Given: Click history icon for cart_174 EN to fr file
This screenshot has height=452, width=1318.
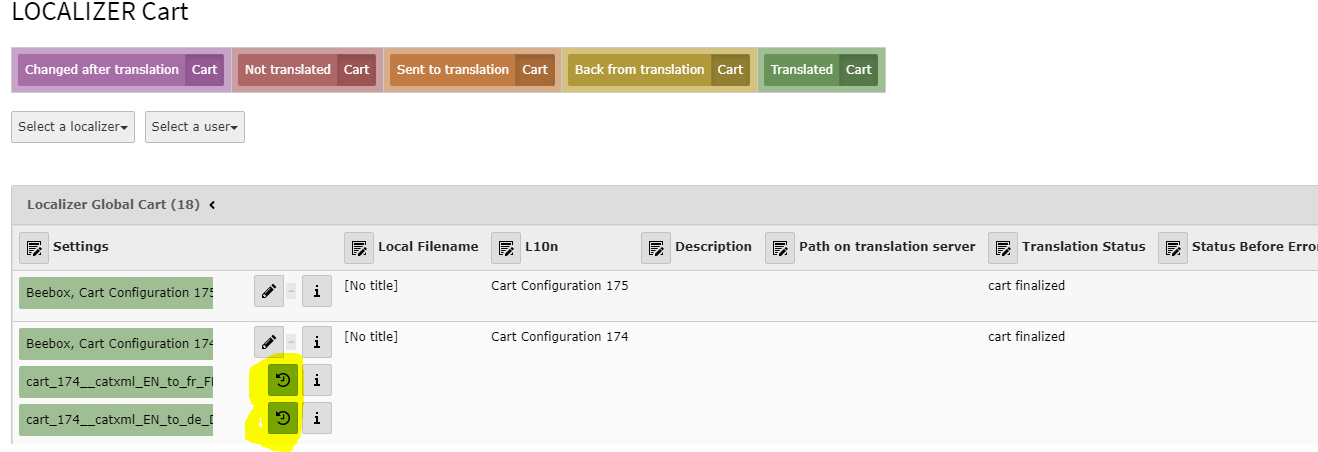Looking at the screenshot, I should point(283,380).
